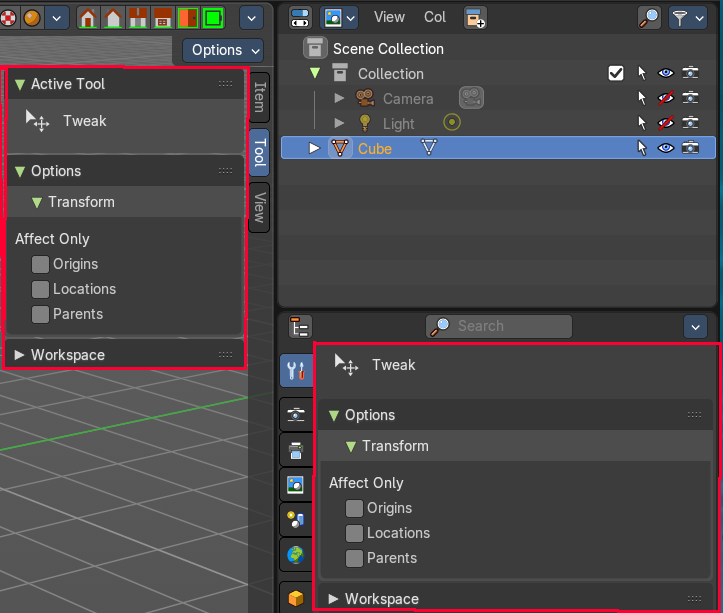The height and width of the screenshot is (613, 723).
Task: Toggle Collection exclude checkbox in Outliner
Action: pyautogui.click(x=616, y=73)
